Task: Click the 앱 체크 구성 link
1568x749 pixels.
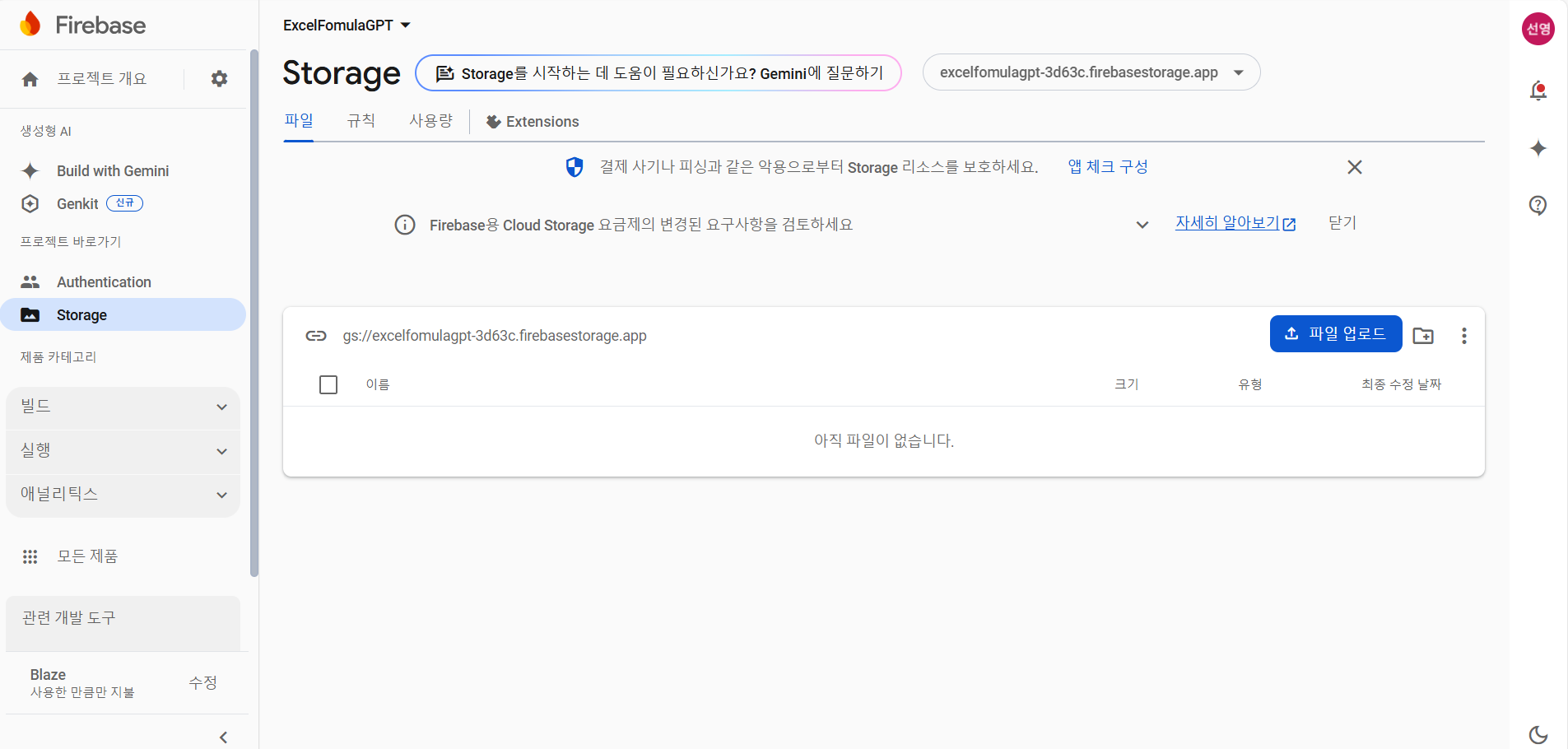Action: 1108,166
